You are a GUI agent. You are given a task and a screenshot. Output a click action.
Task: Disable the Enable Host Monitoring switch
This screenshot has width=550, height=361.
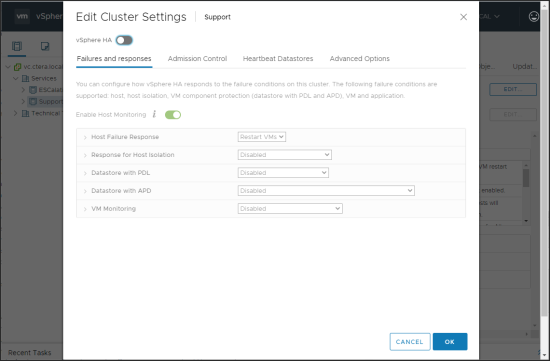(x=173, y=115)
